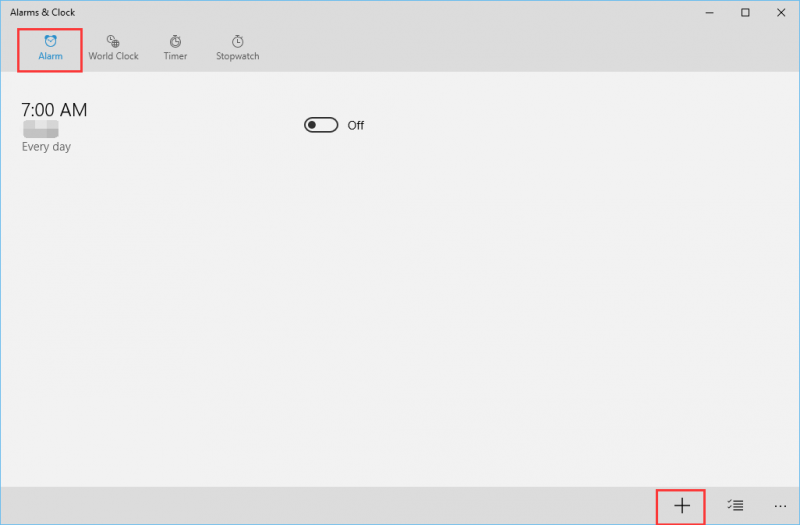Open the more options ellipsis menu
Viewport: 800px width, 525px height.
coord(780,506)
